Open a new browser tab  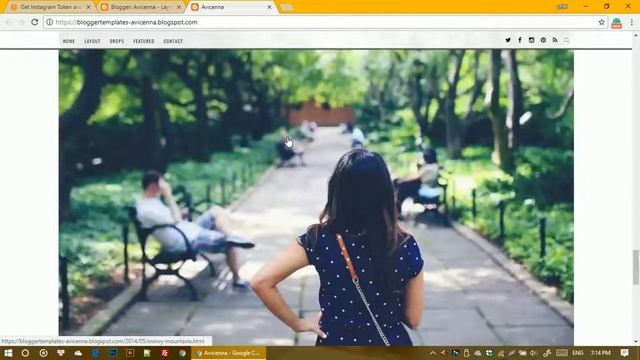point(287,7)
